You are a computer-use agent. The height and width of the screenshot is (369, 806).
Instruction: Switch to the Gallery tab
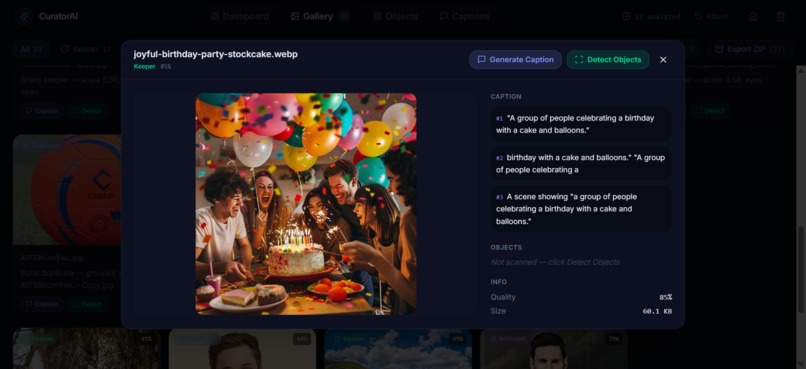320,16
